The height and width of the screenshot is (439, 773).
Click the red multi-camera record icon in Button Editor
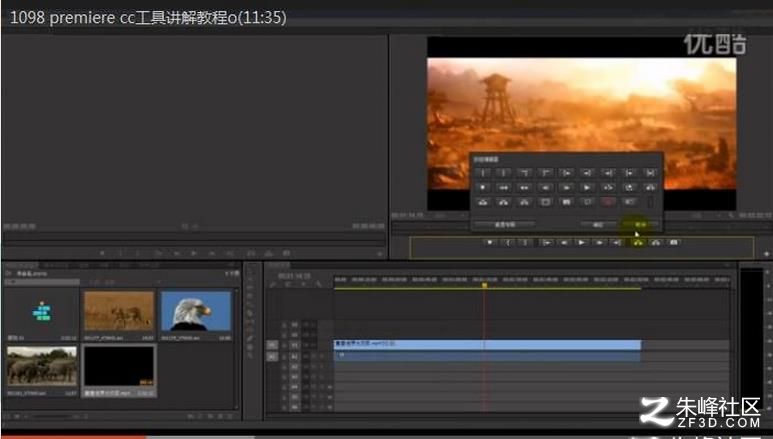608,202
